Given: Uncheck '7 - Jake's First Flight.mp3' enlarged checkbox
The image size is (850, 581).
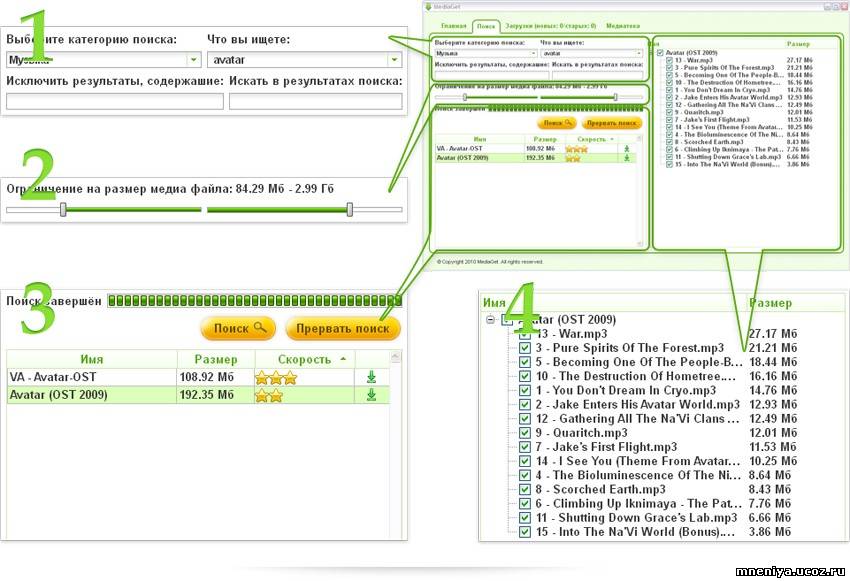Looking at the screenshot, I should (524, 447).
